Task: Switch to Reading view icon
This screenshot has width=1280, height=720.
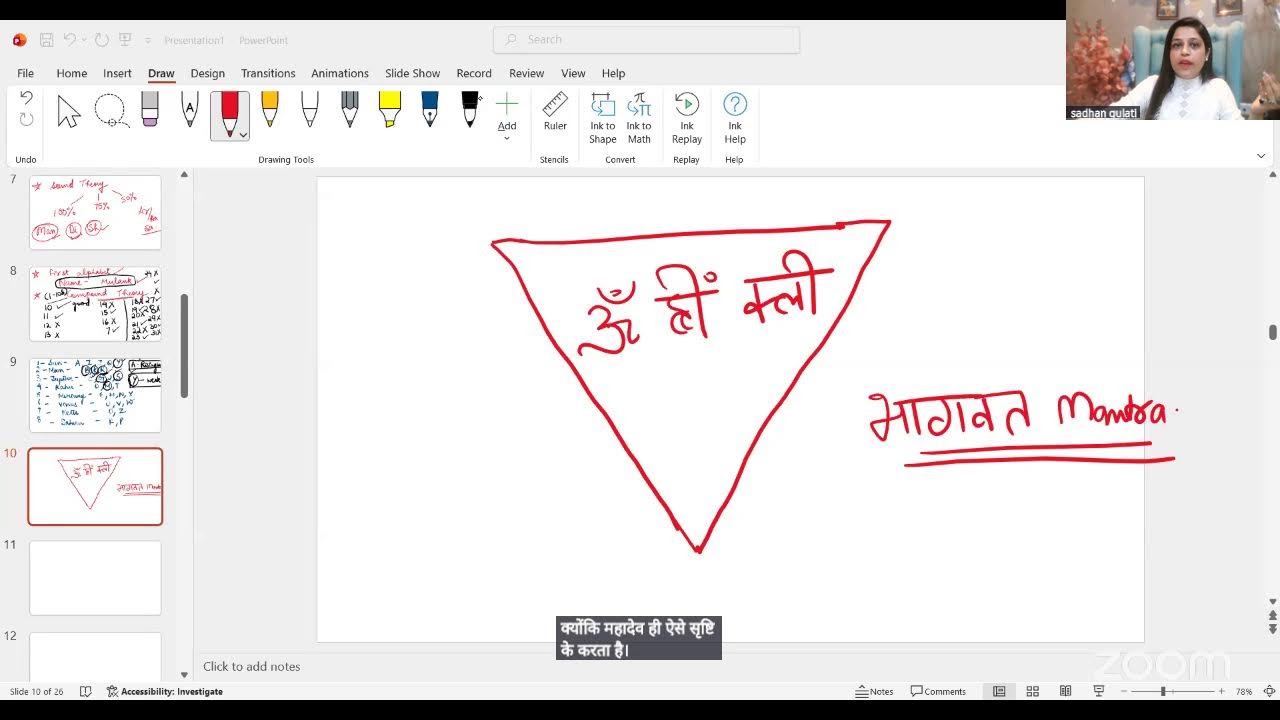Action: (1065, 691)
